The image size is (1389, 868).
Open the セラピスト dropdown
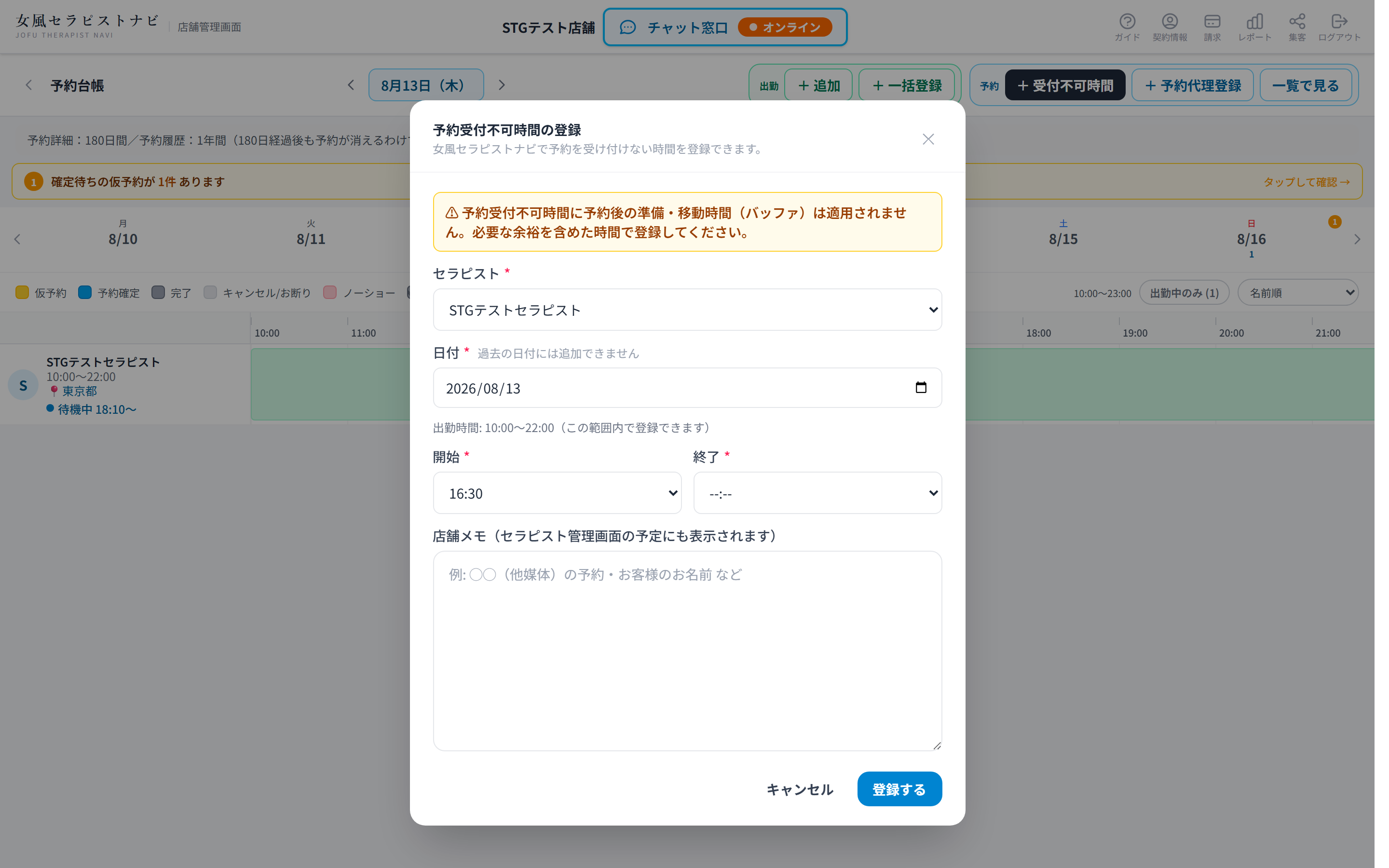tap(687, 310)
